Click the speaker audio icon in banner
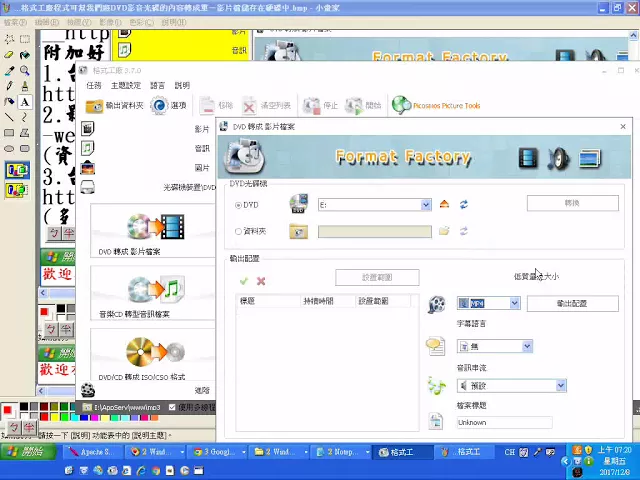 [x=559, y=158]
